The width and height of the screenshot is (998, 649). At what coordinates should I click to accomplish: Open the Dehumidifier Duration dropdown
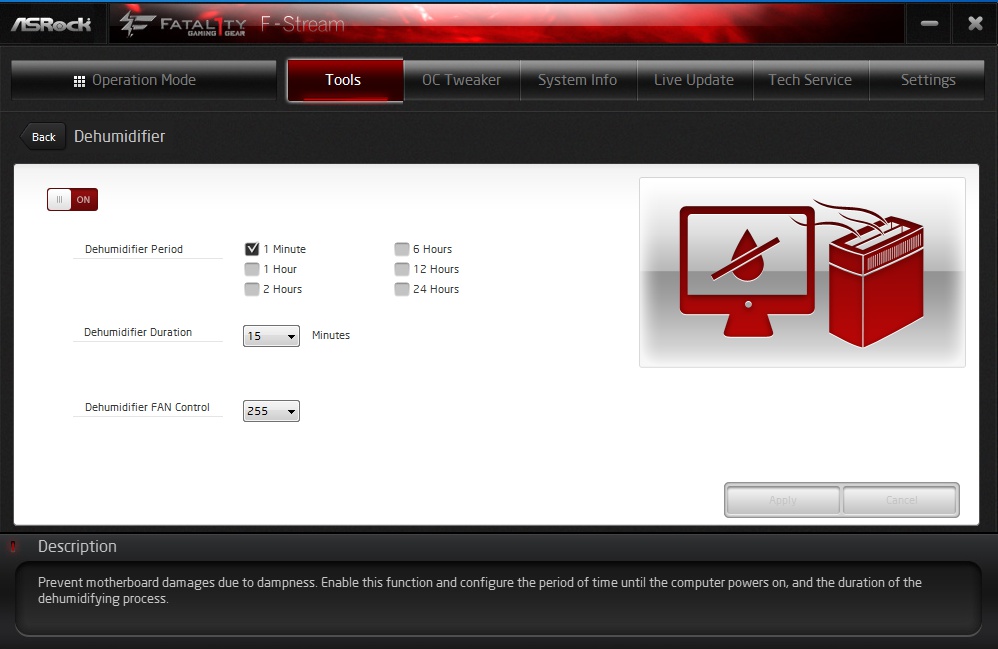271,336
